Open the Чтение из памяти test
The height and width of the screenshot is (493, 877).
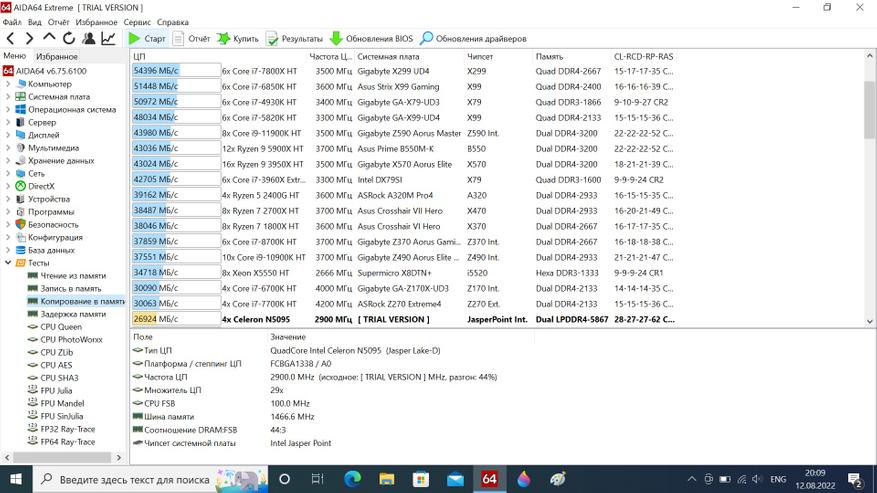[67, 276]
